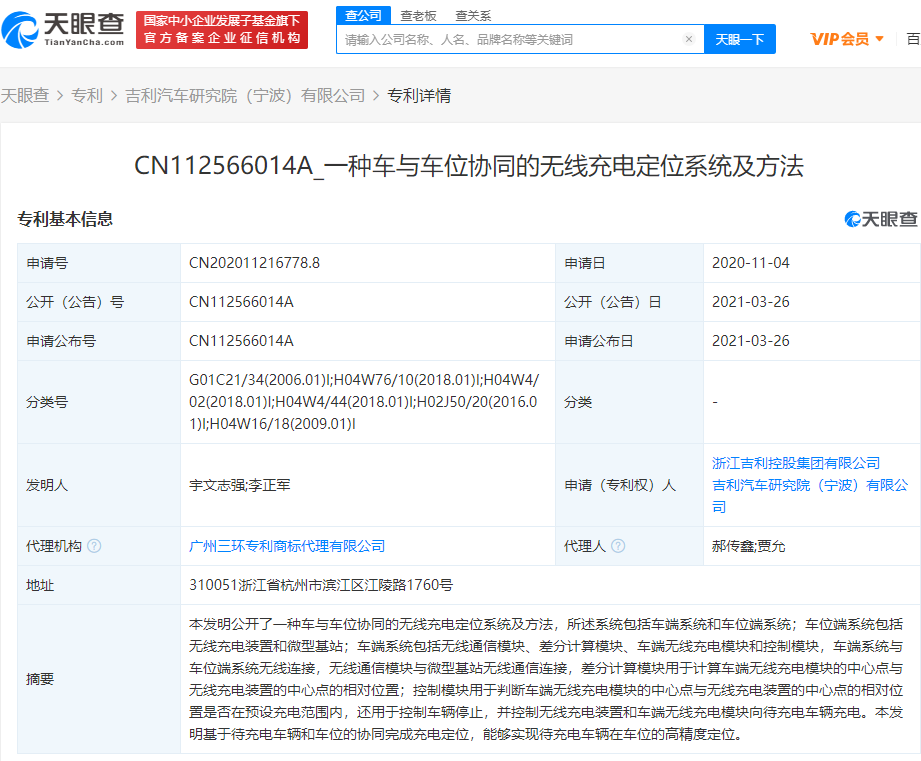Focus the company name search input field
The width and height of the screenshot is (921, 761).
(x=510, y=39)
